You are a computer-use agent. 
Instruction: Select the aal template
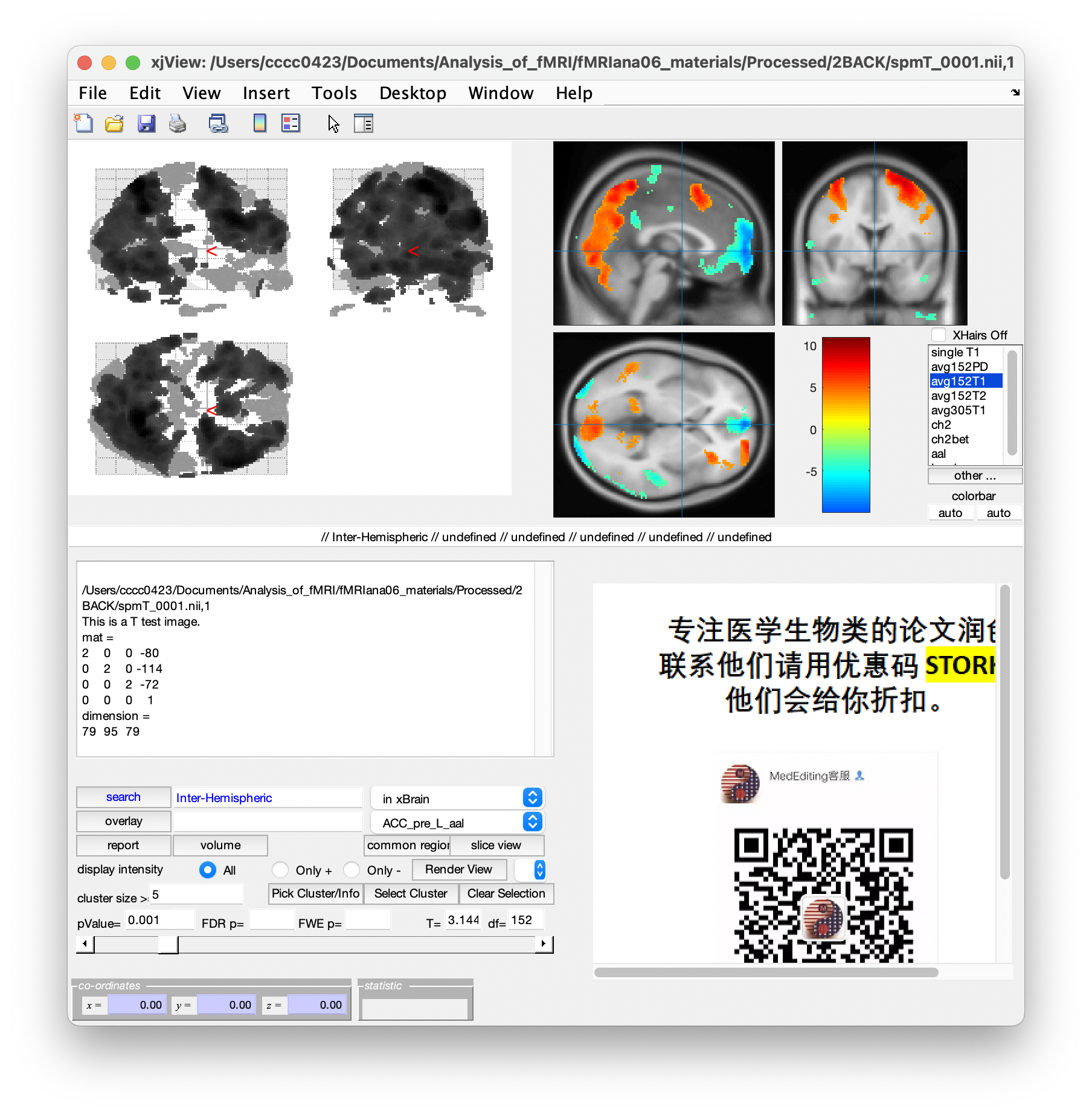pyautogui.click(x=966, y=454)
